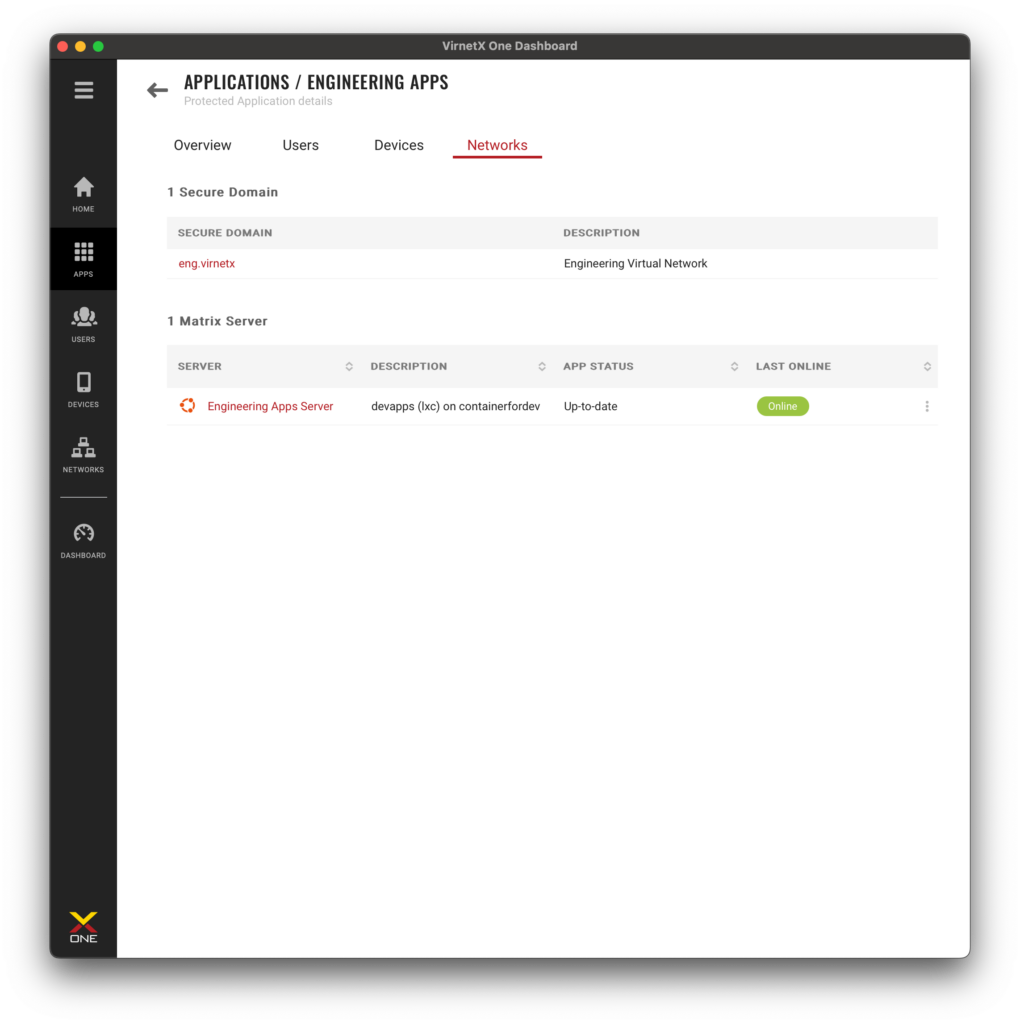This screenshot has width=1020, height=1024.
Task: Sort by Description column in Matrix Server table
Action: tap(542, 366)
